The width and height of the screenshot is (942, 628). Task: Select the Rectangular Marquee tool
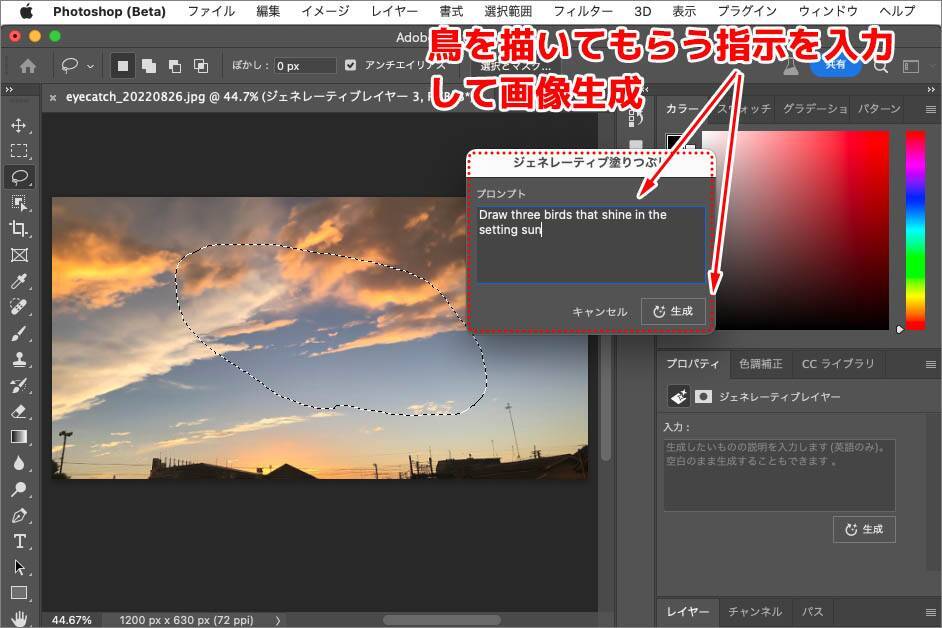(19, 151)
